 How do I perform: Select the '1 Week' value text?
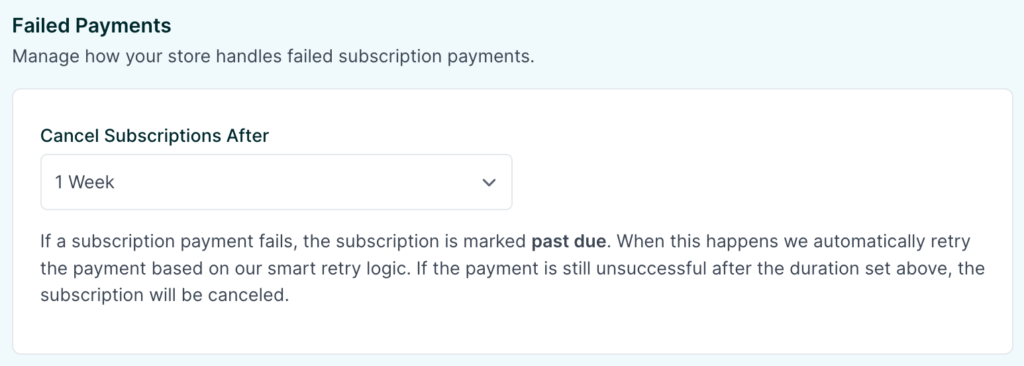[84, 182]
